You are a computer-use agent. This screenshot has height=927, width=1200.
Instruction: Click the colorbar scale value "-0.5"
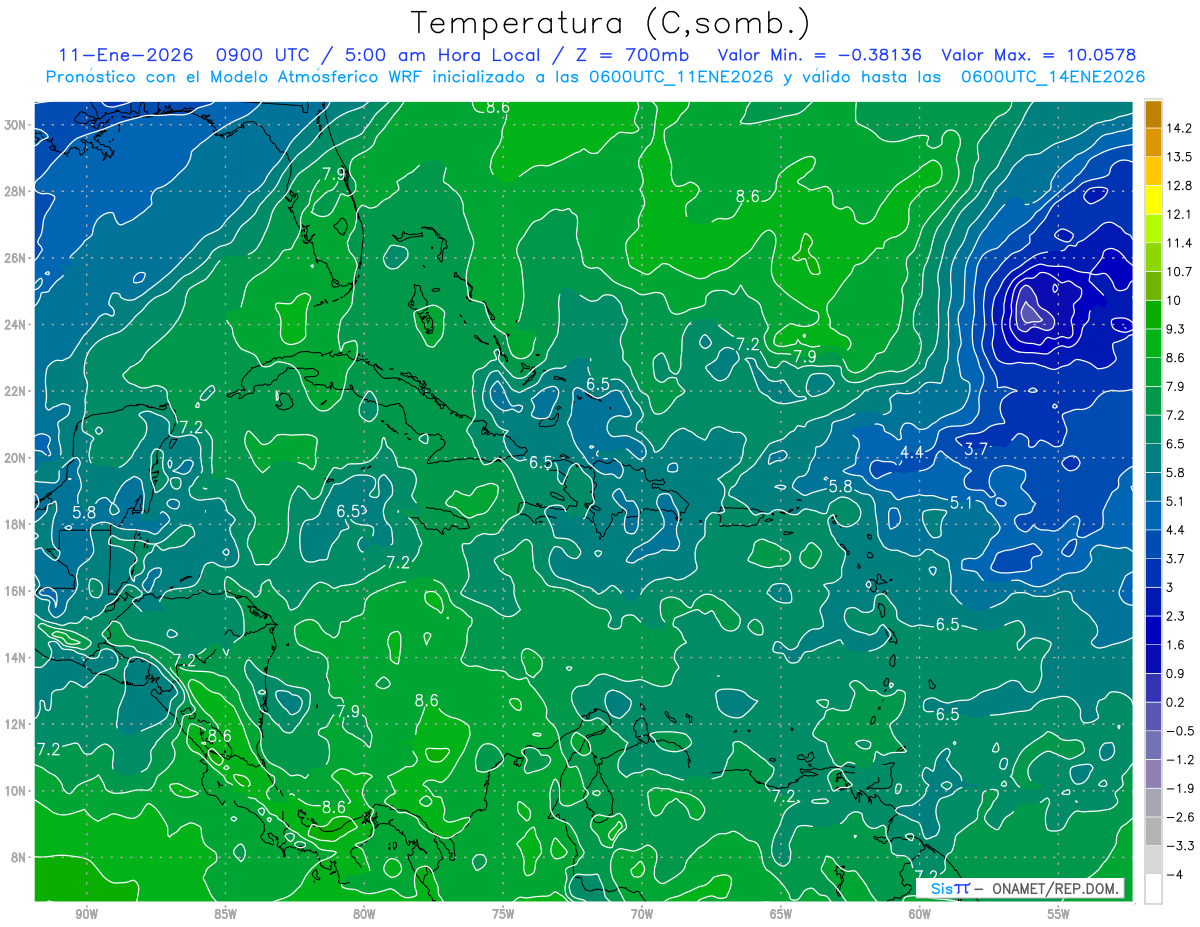(x=1179, y=731)
